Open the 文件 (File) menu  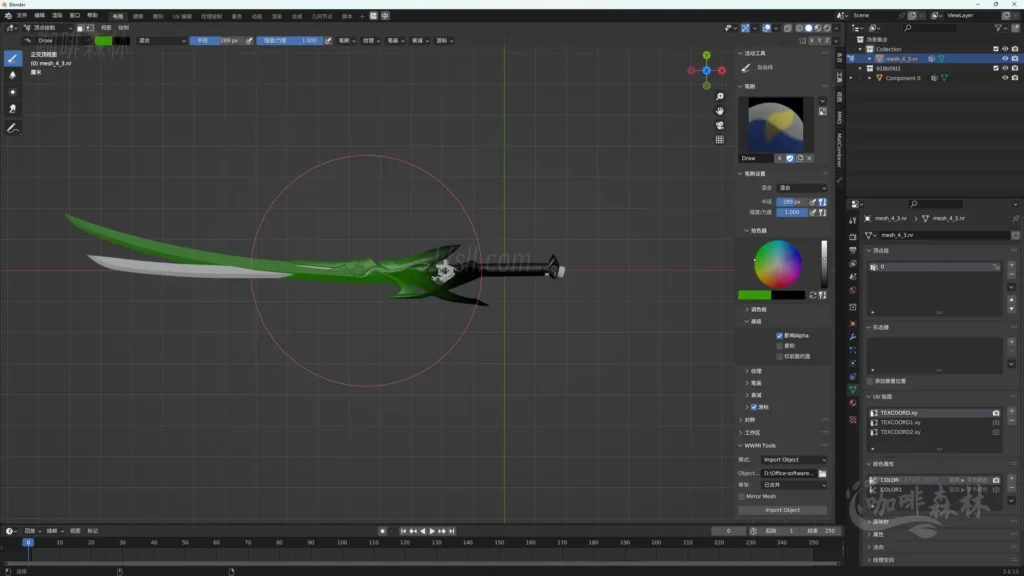(x=21, y=16)
